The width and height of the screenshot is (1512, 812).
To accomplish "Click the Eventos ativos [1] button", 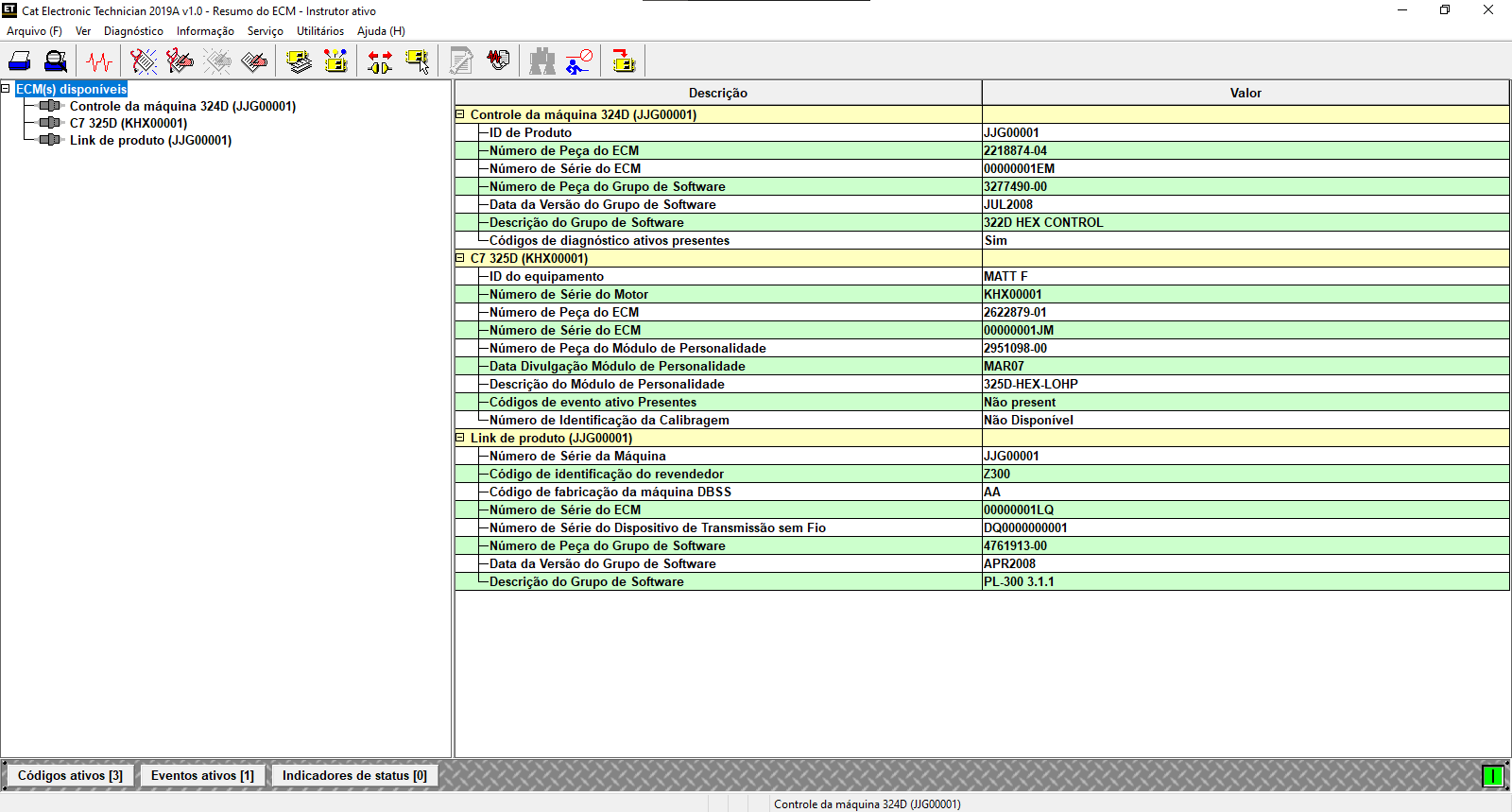I will pos(202,775).
